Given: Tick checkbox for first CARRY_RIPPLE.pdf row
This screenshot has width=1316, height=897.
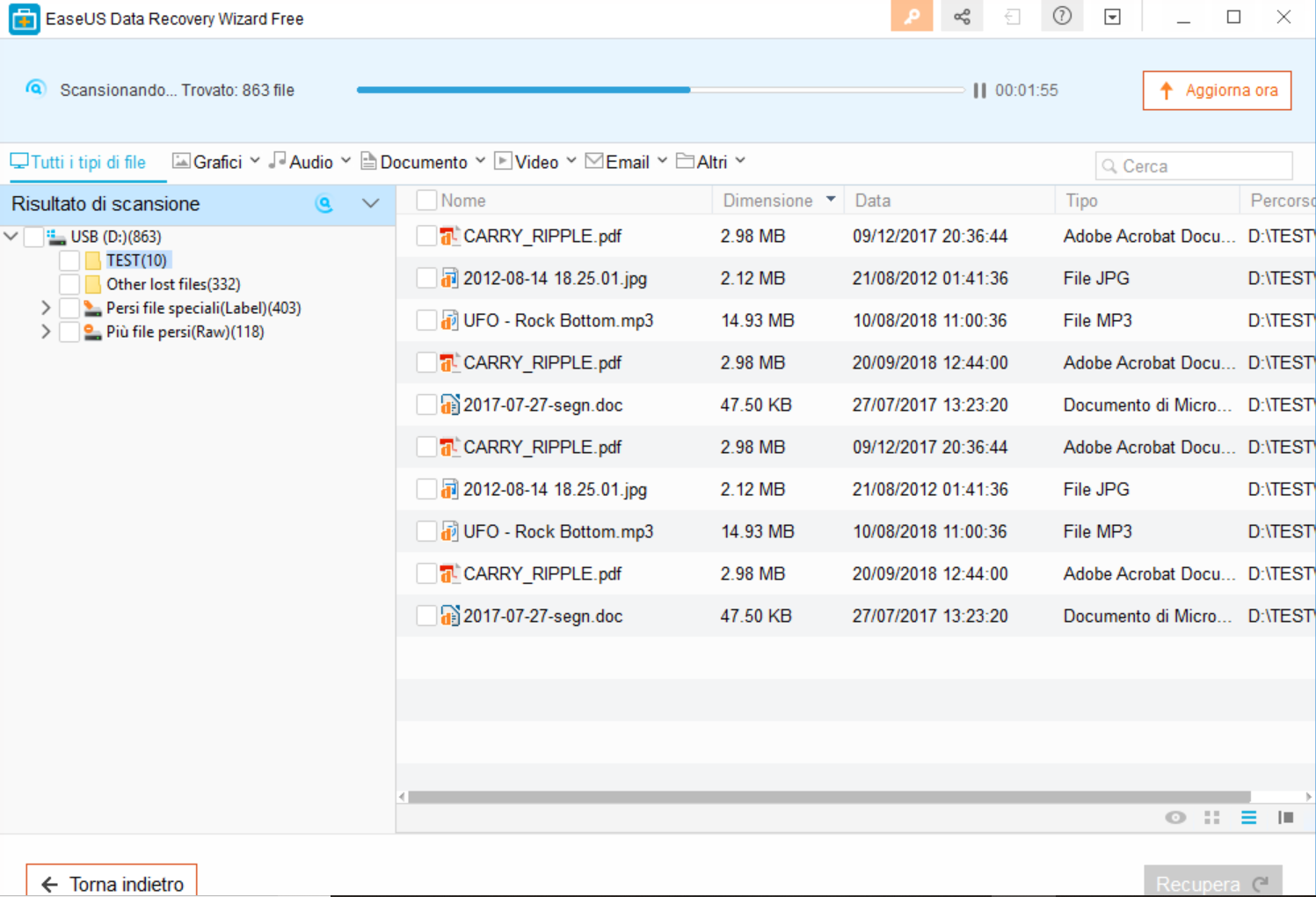Looking at the screenshot, I should 426,236.
